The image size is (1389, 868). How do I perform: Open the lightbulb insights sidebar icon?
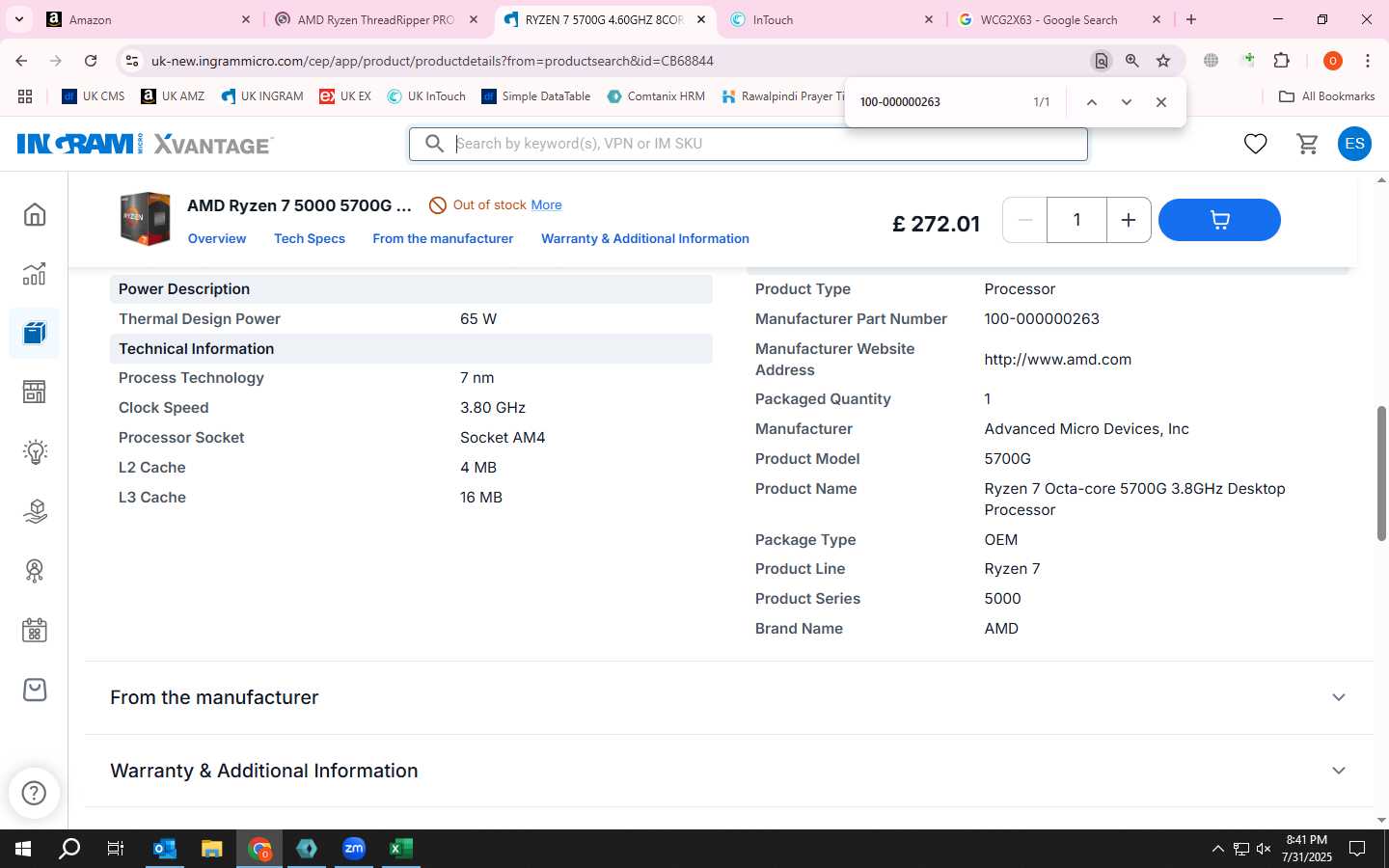pos(35,452)
